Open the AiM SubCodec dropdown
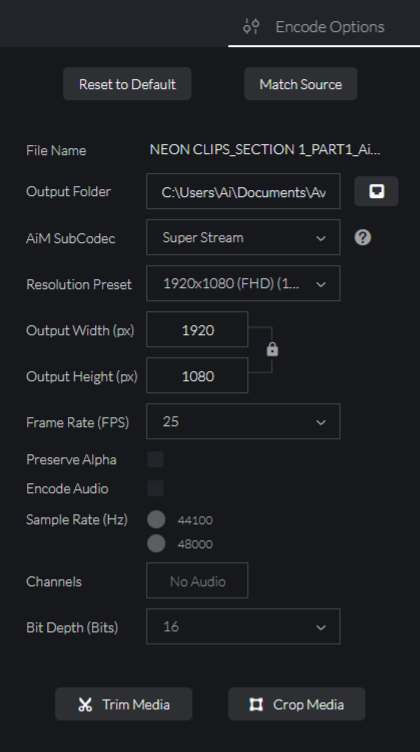This screenshot has height=752, width=420. click(x=243, y=237)
